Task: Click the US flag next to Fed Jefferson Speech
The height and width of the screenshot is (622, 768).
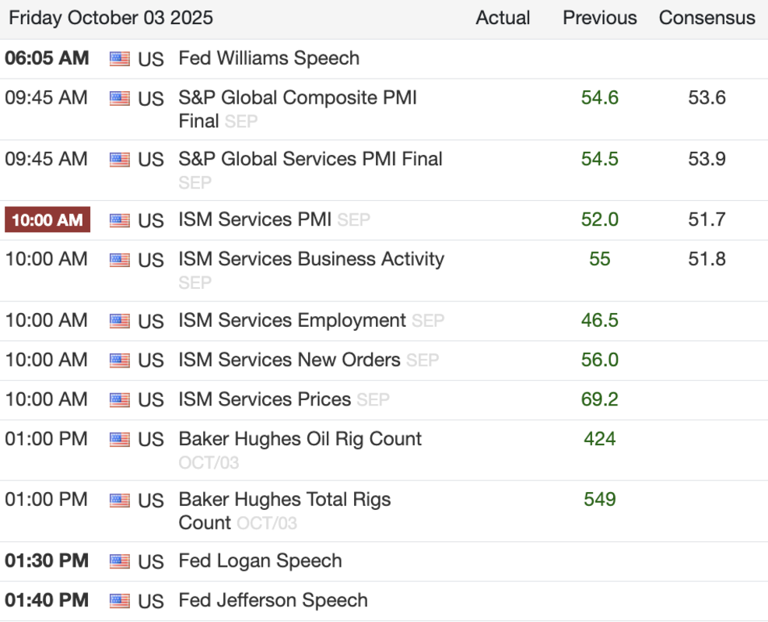Action: tap(120, 601)
